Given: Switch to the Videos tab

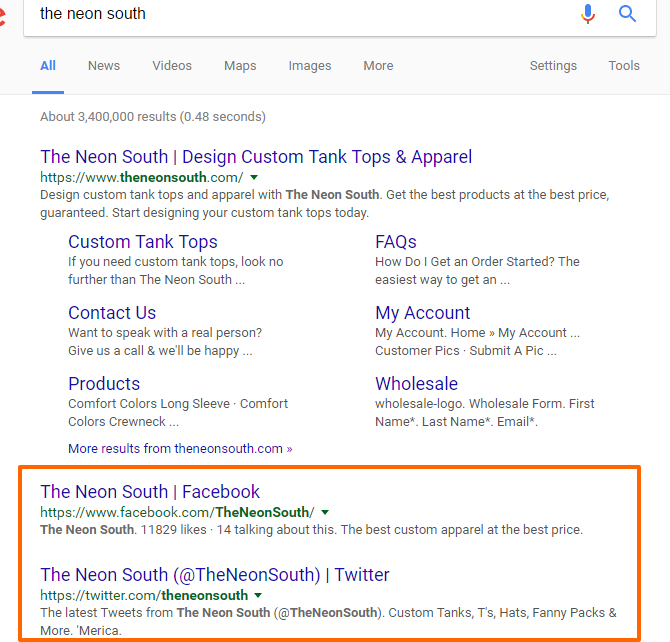Looking at the screenshot, I should click(x=172, y=65).
